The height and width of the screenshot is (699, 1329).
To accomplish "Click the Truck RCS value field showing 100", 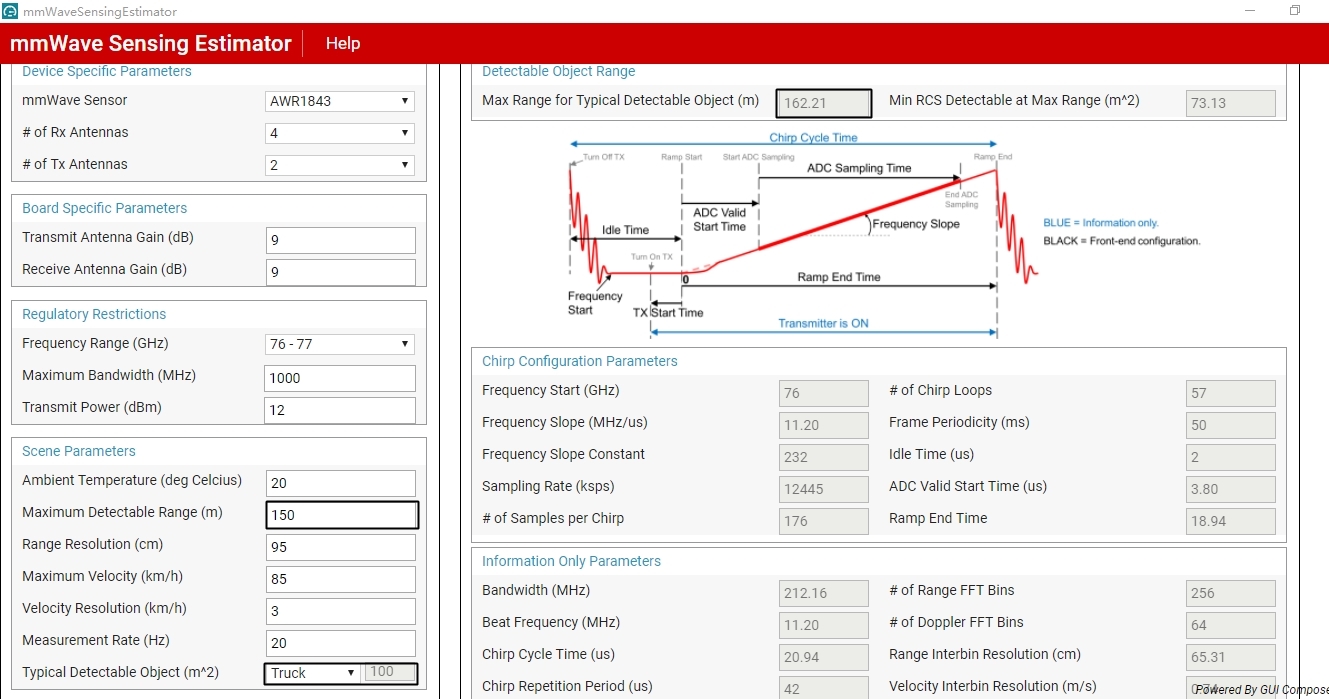I will click(391, 672).
